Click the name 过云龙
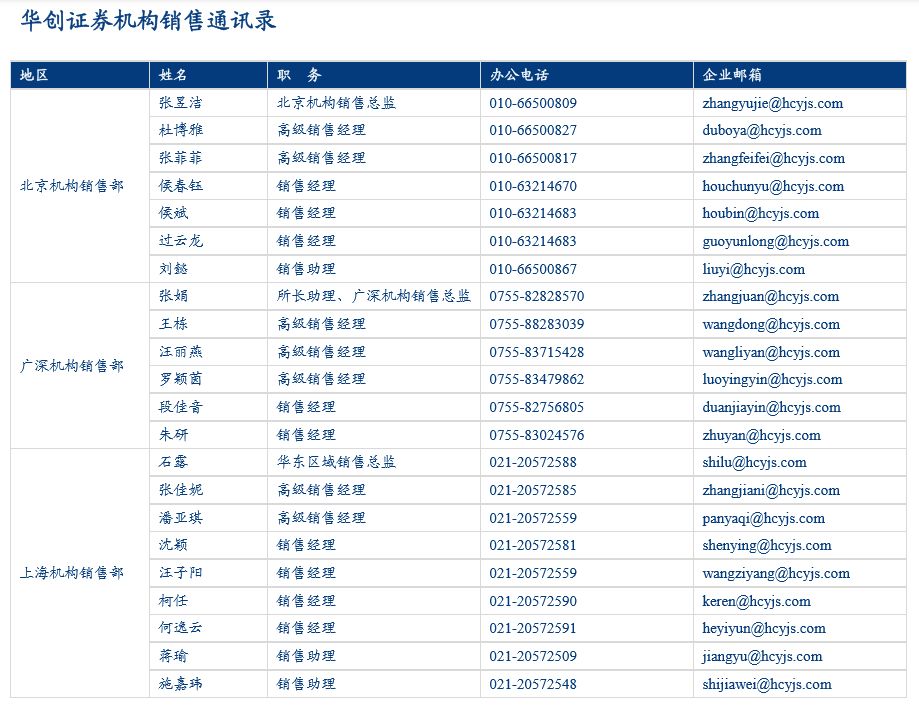Image resolution: width=919 pixels, height=709 pixels. tap(181, 241)
